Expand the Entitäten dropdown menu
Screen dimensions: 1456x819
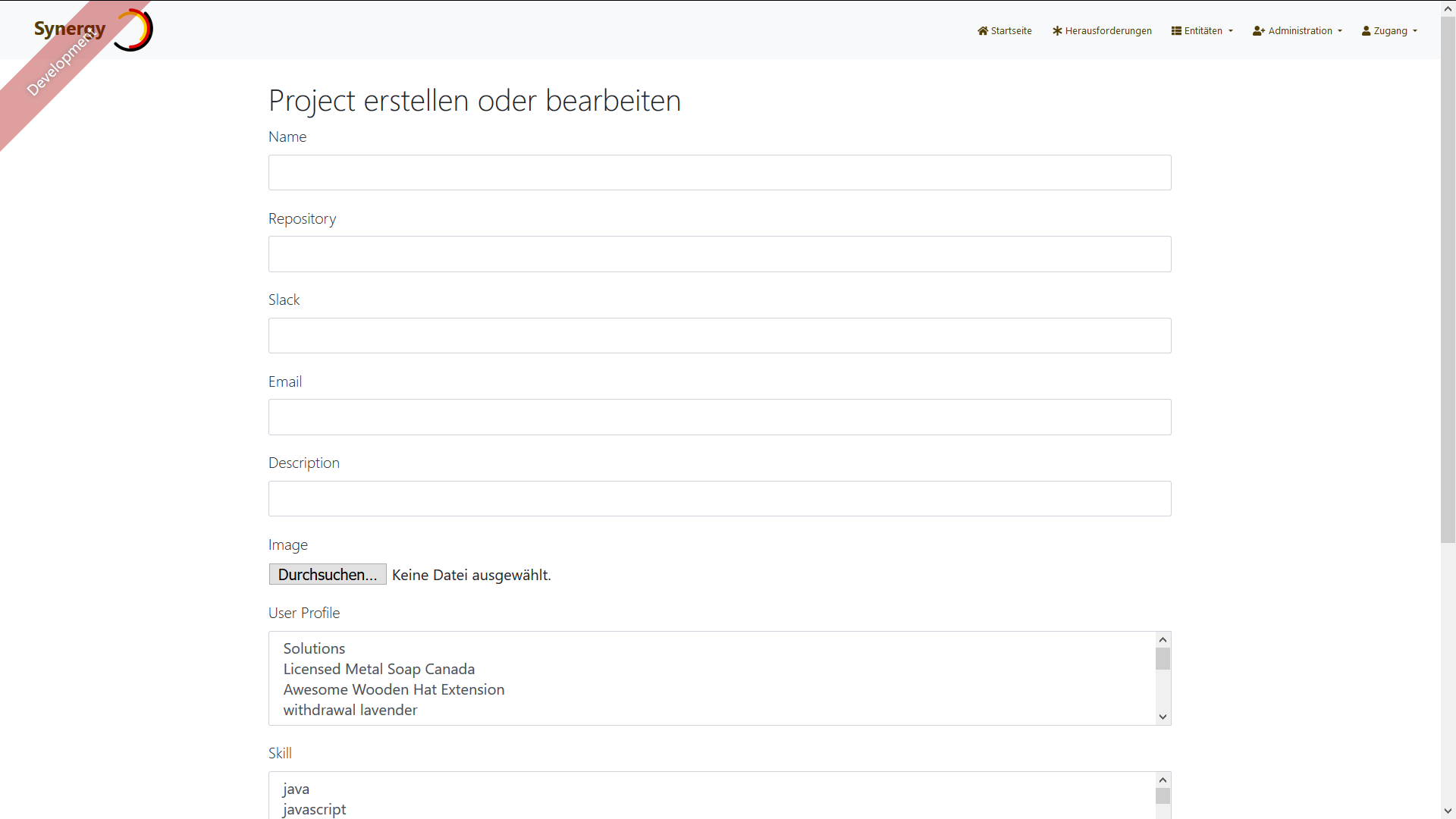(1202, 31)
